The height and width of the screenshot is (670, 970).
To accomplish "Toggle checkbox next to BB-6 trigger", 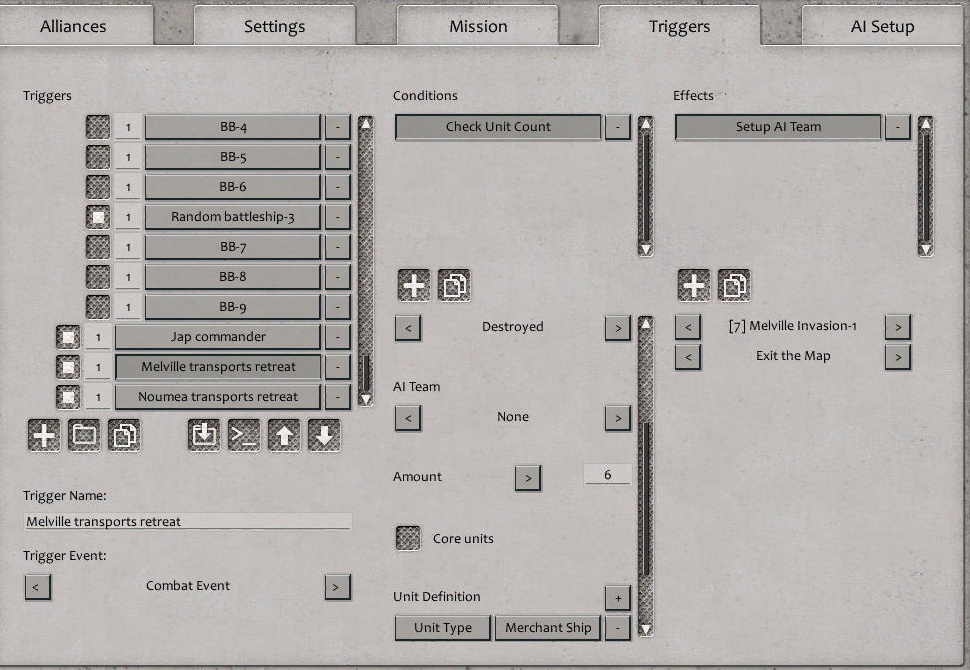I will pyautogui.click(x=98, y=187).
